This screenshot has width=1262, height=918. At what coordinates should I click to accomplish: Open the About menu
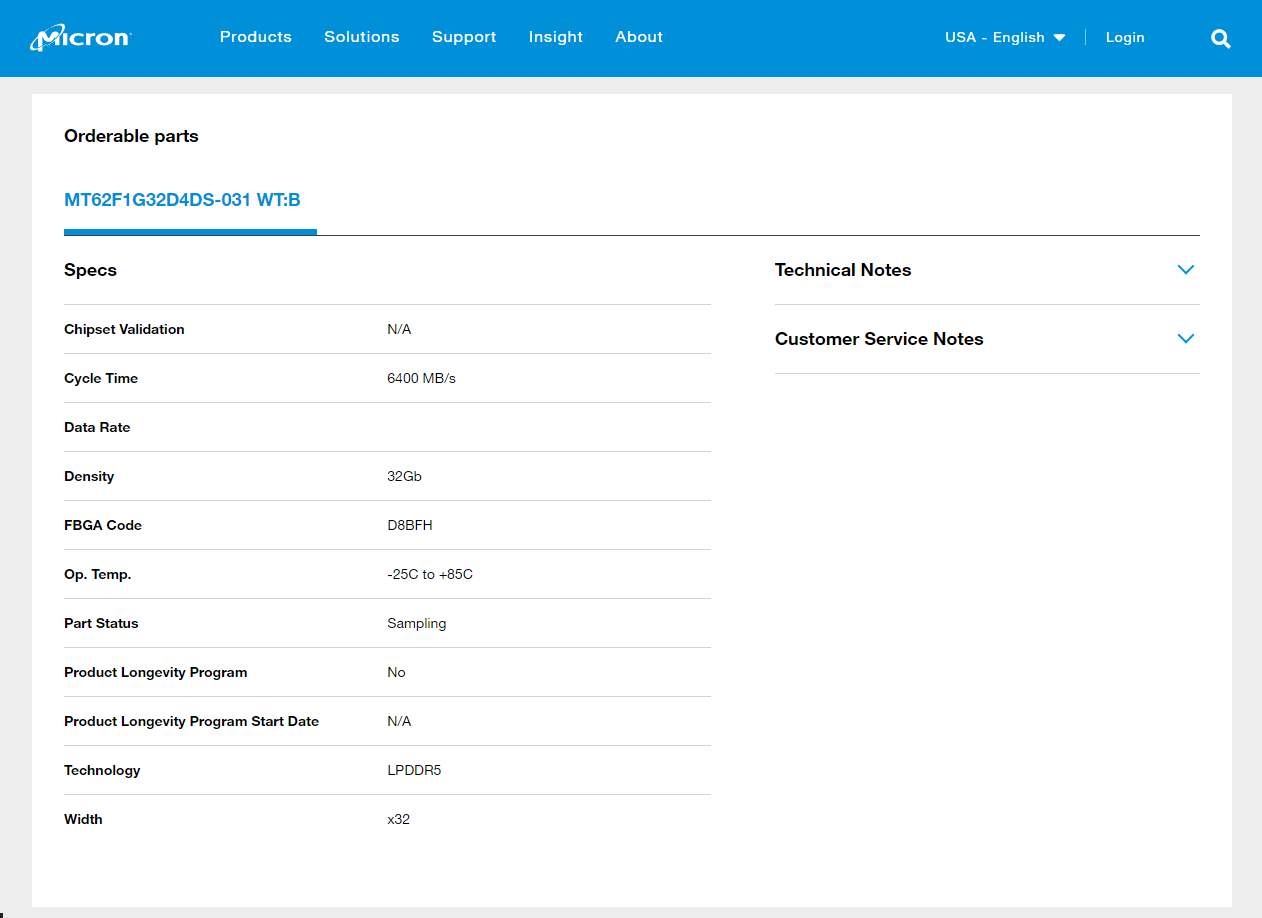point(639,37)
